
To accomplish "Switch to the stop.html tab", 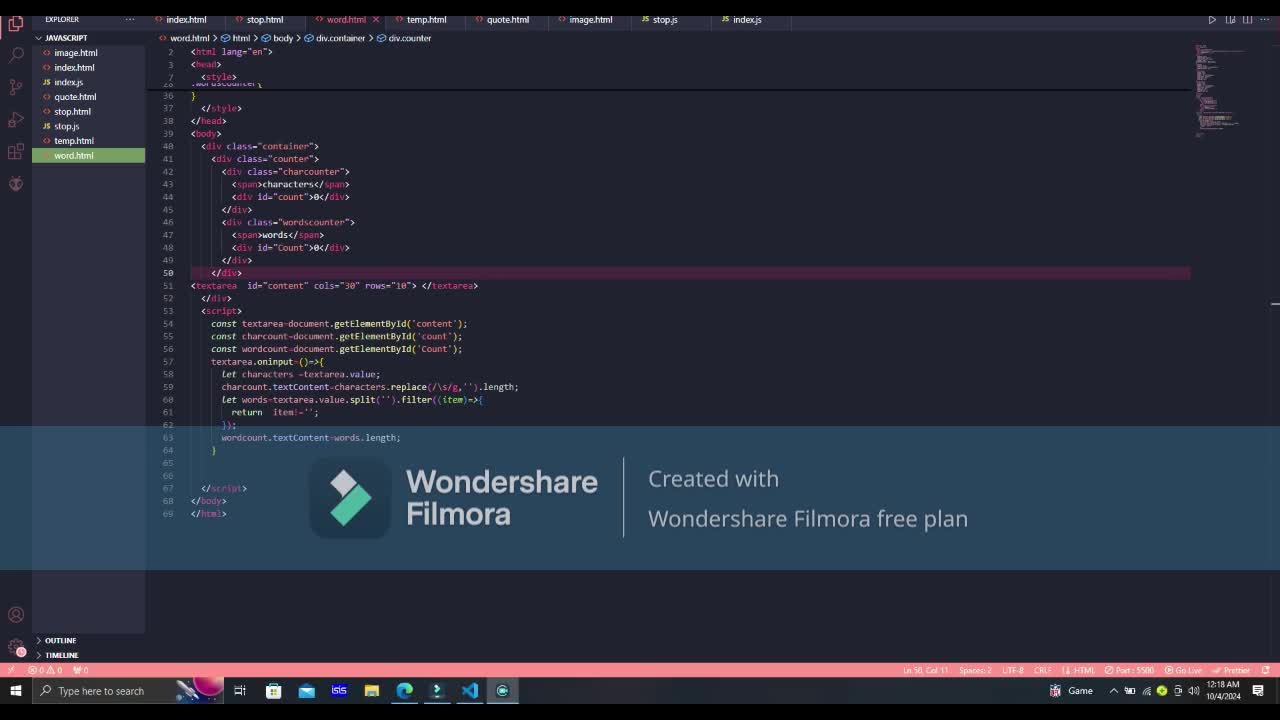I will click(x=265, y=20).
